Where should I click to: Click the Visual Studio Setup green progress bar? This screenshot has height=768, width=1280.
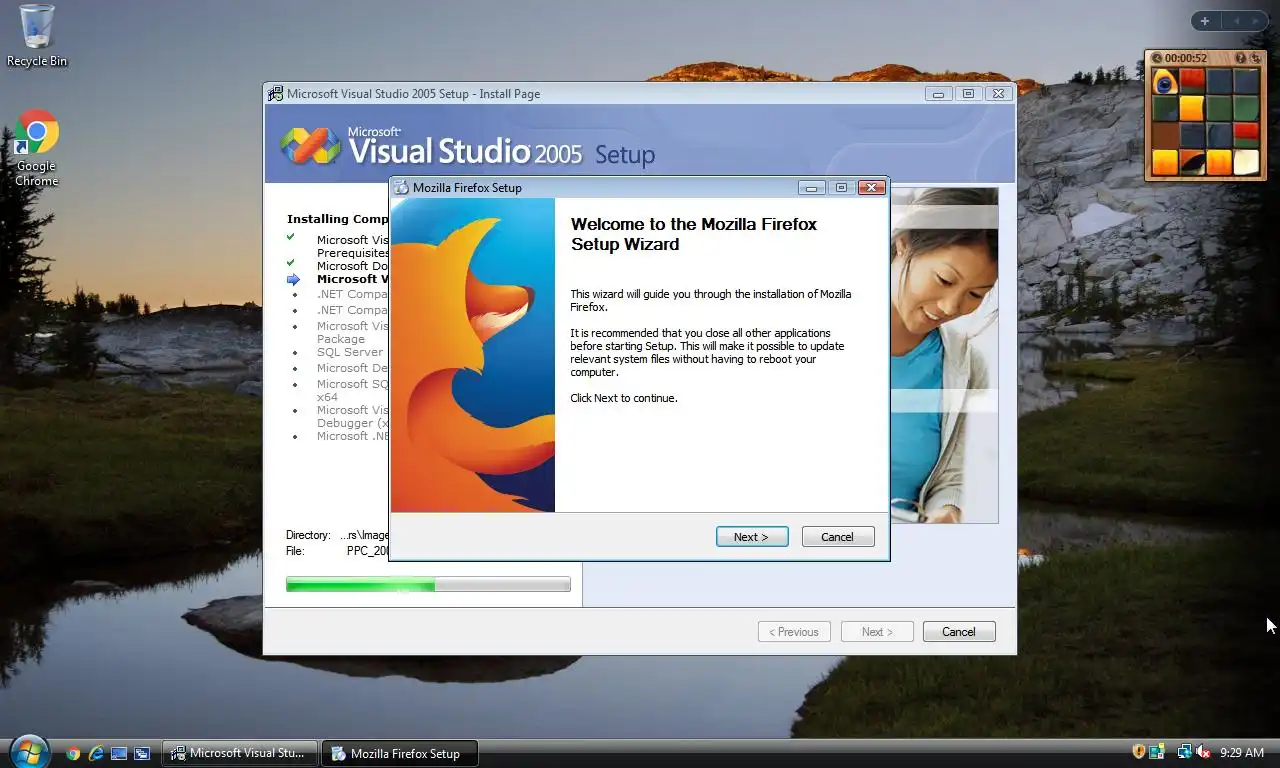(428, 584)
